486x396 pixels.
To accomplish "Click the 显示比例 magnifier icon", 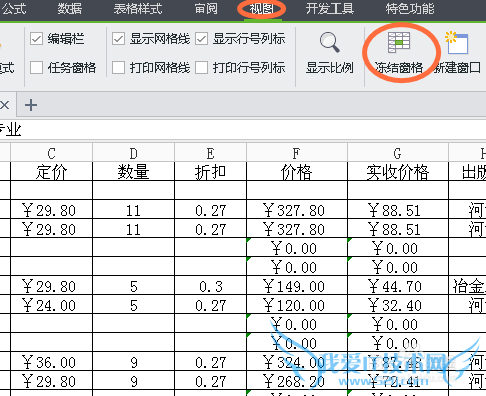I will click(330, 42).
